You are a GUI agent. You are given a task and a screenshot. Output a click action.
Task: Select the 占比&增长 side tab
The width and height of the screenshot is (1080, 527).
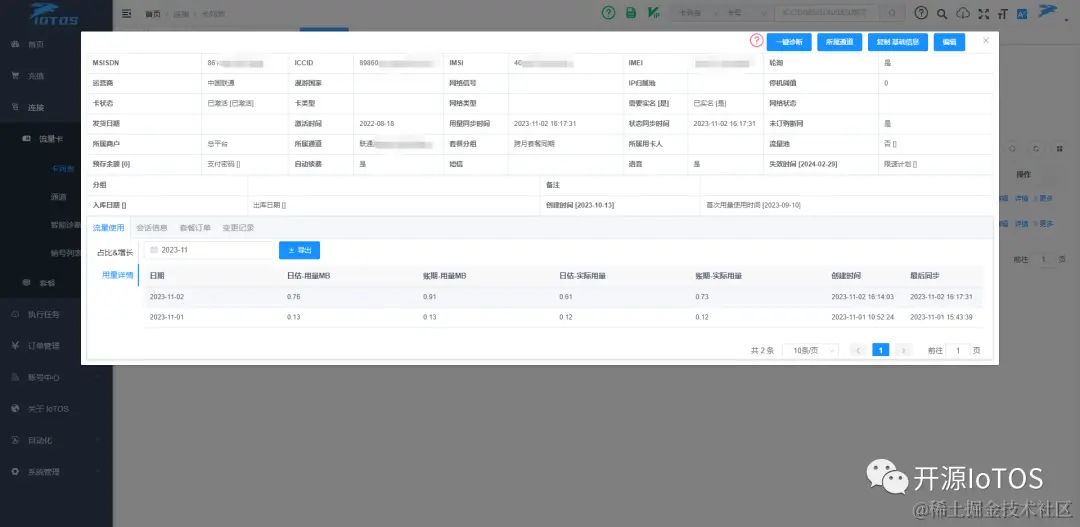pos(114,253)
